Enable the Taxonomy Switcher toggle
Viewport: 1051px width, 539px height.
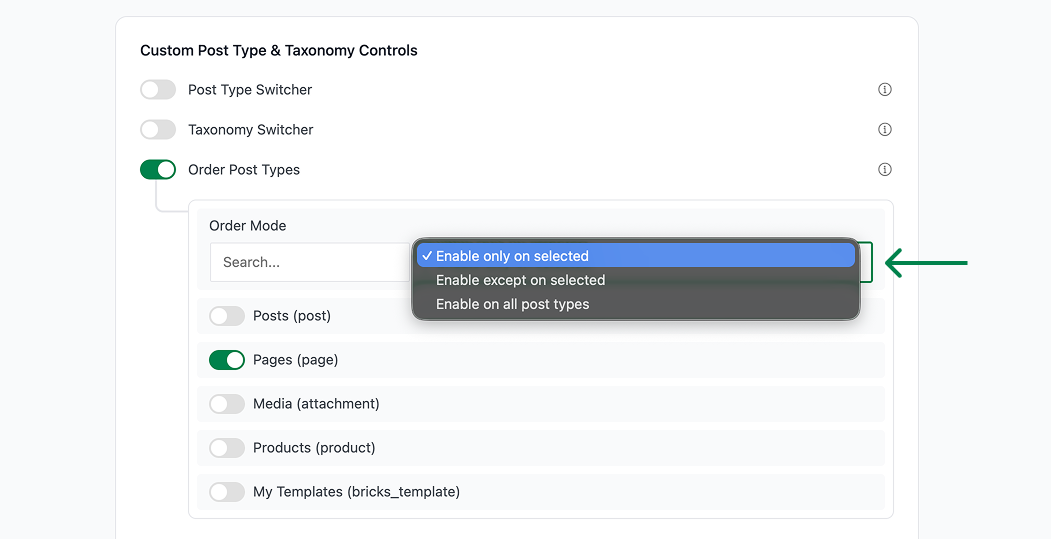click(158, 129)
